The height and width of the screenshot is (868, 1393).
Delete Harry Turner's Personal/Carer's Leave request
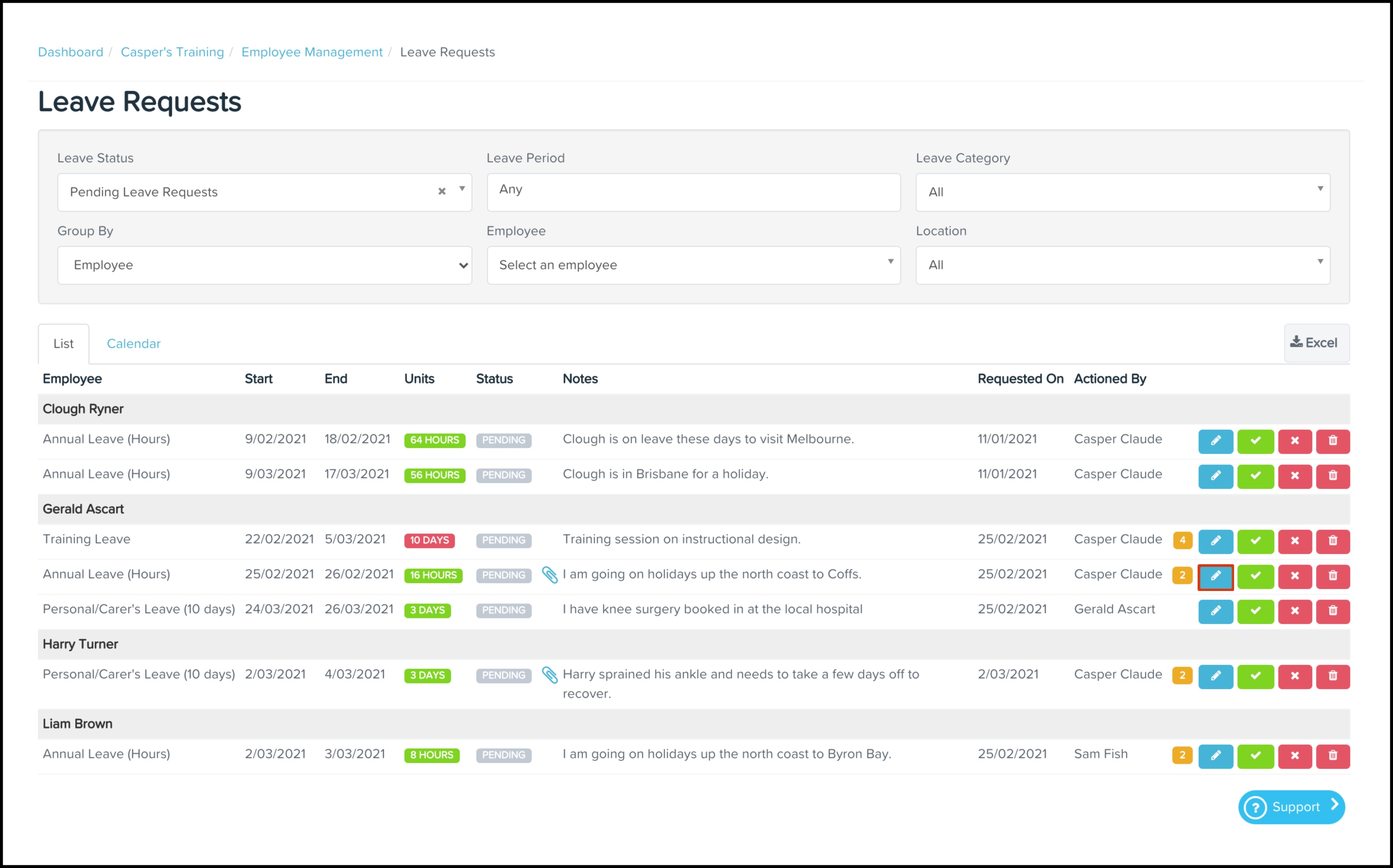tap(1333, 676)
